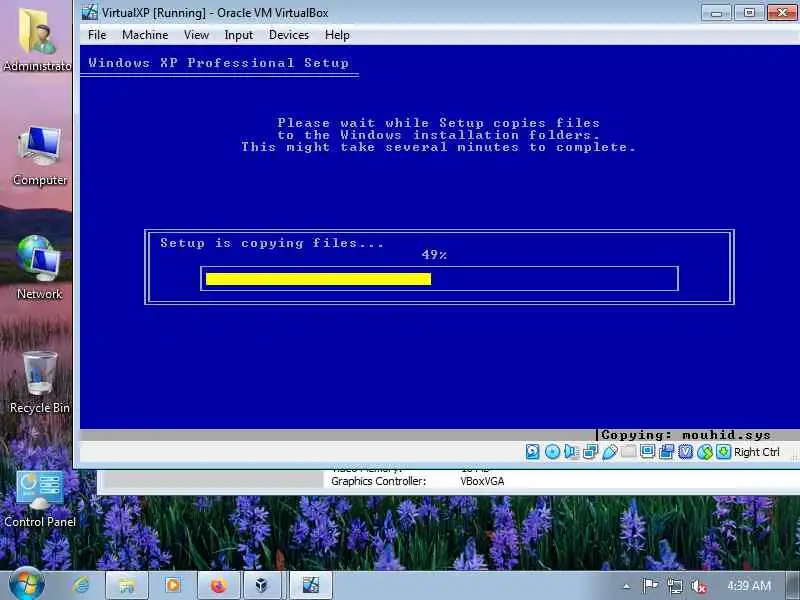Launch Internet Explorer from the taskbar

(x=81, y=585)
